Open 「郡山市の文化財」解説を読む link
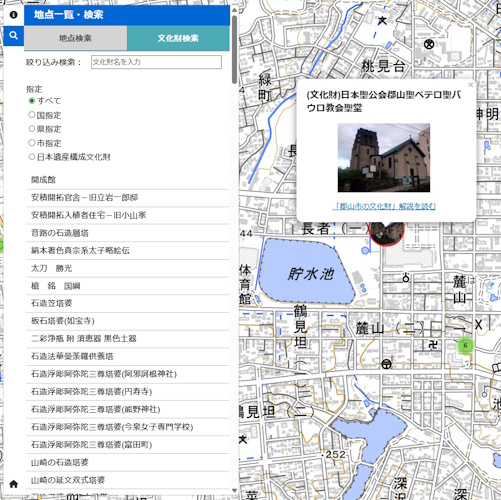501x500 pixels. pos(384,206)
